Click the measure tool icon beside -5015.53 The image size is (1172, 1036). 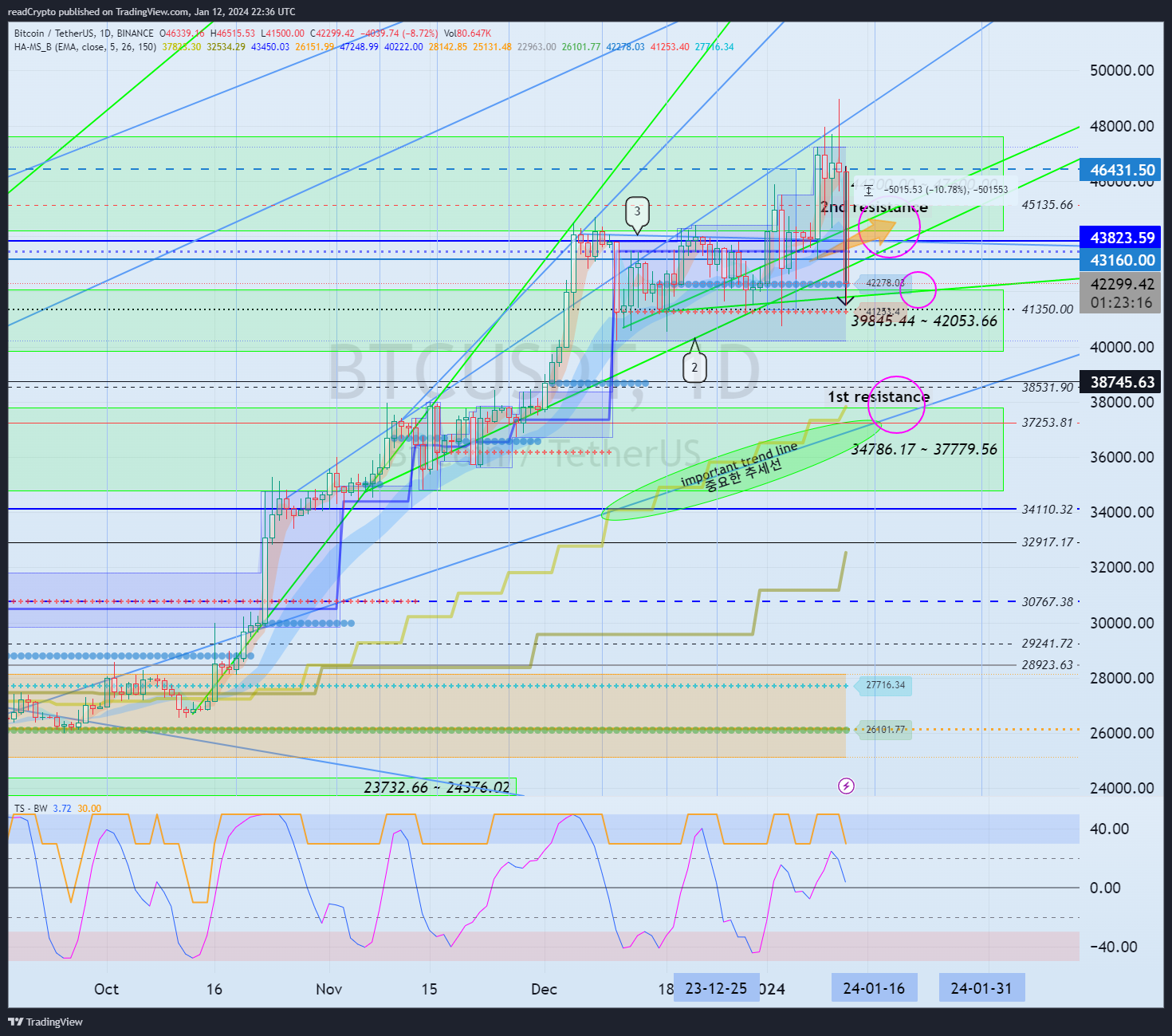(868, 191)
